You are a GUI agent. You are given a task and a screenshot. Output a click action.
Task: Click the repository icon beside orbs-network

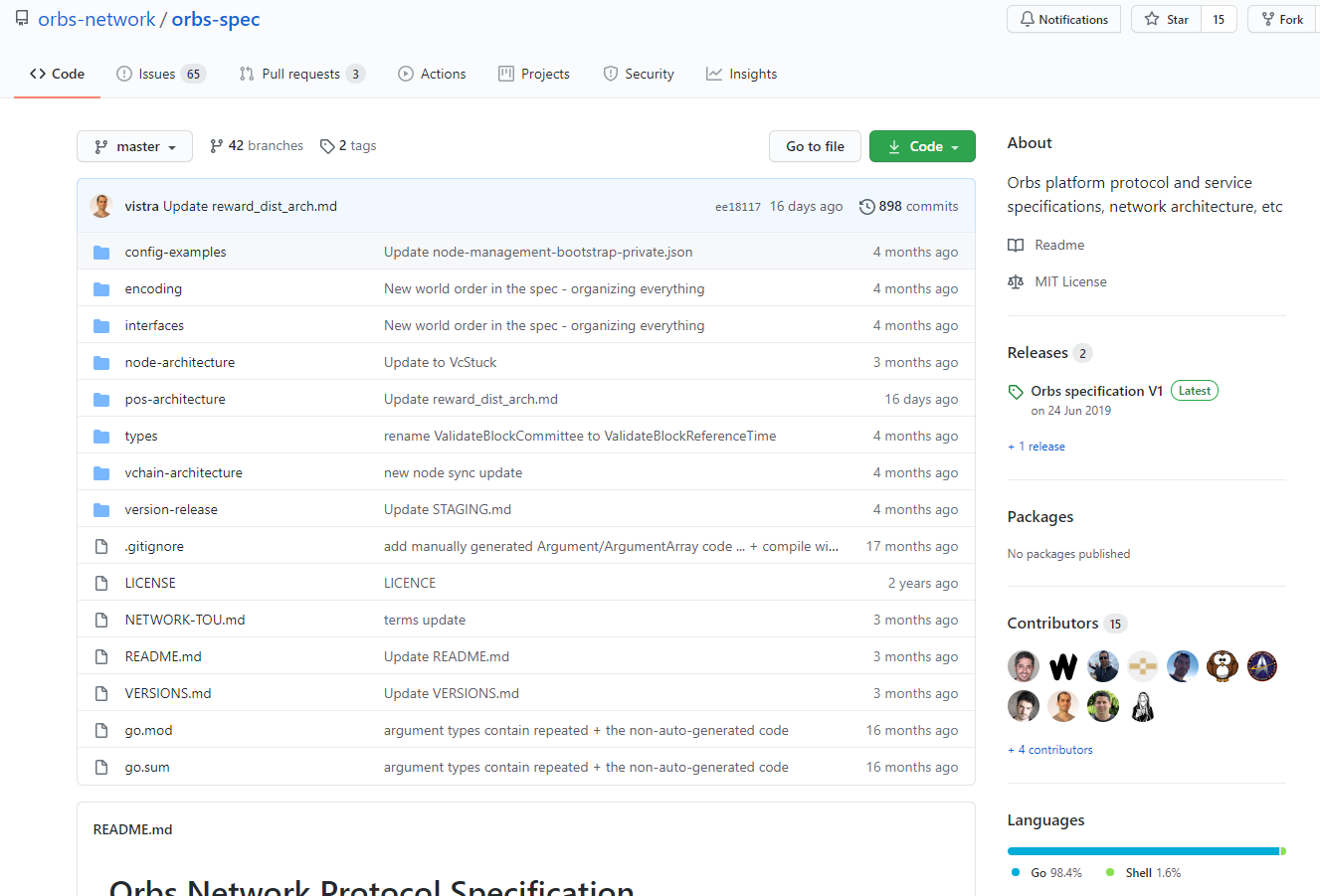click(22, 19)
